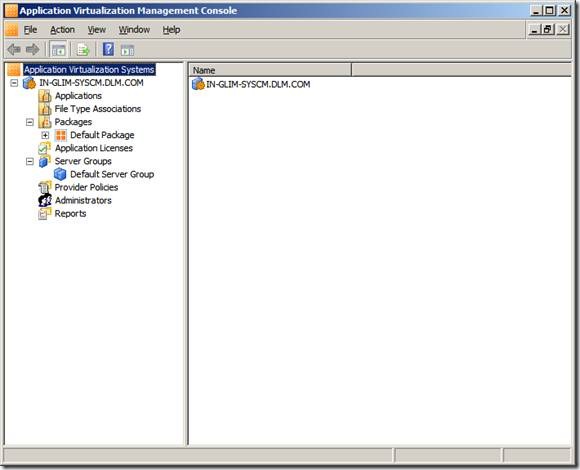The image size is (580, 470).
Task: Click the Default Package icon
Action: 61,135
